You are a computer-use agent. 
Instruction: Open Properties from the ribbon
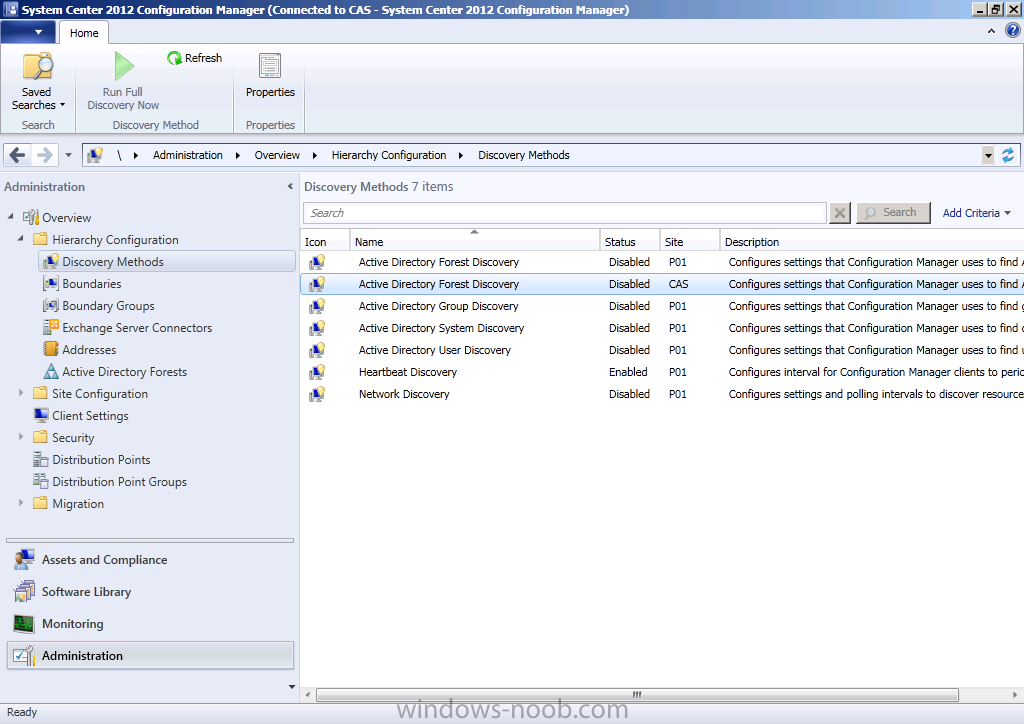coord(270,76)
